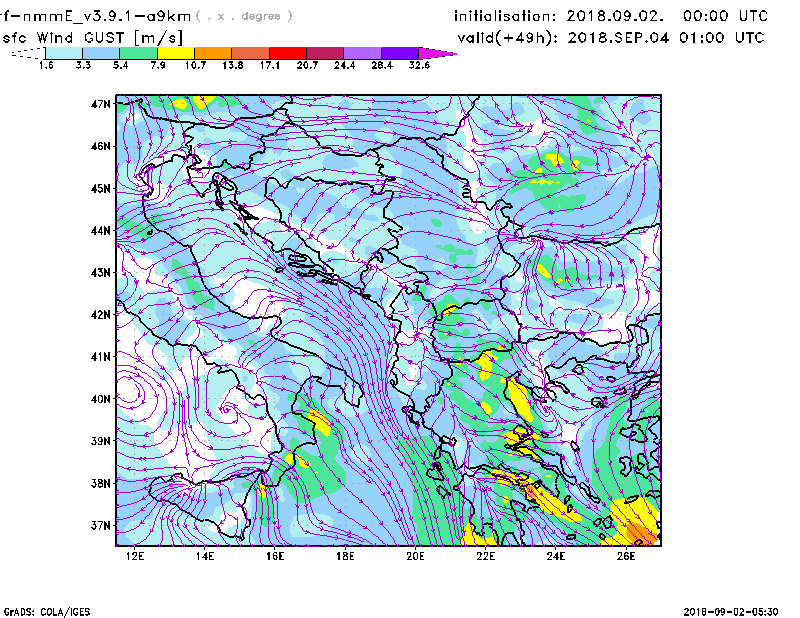Click the lavender 24.4–28.4 legend swatch
Screen dimensions: 800x618
point(362,53)
